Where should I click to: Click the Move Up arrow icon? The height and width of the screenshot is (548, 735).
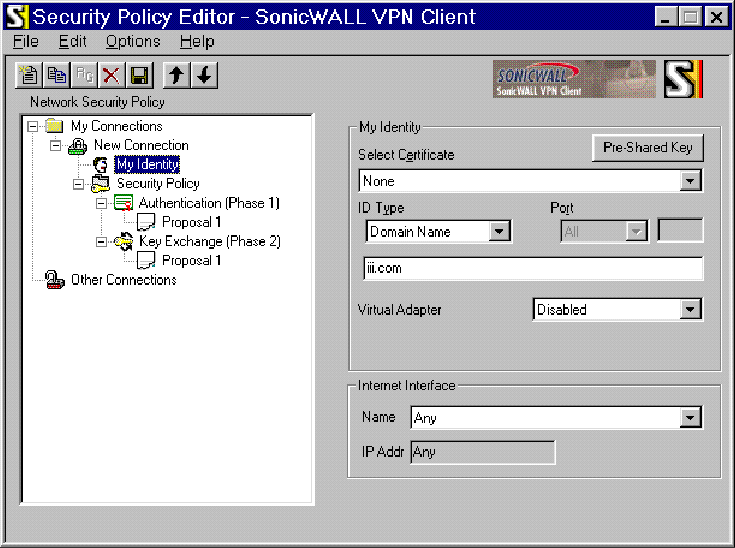coord(176,75)
